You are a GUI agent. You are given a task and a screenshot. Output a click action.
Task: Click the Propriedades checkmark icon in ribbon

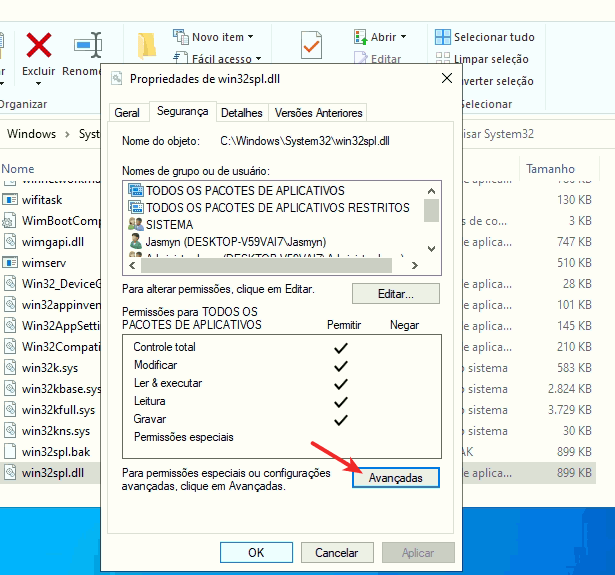tap(311, 45)
